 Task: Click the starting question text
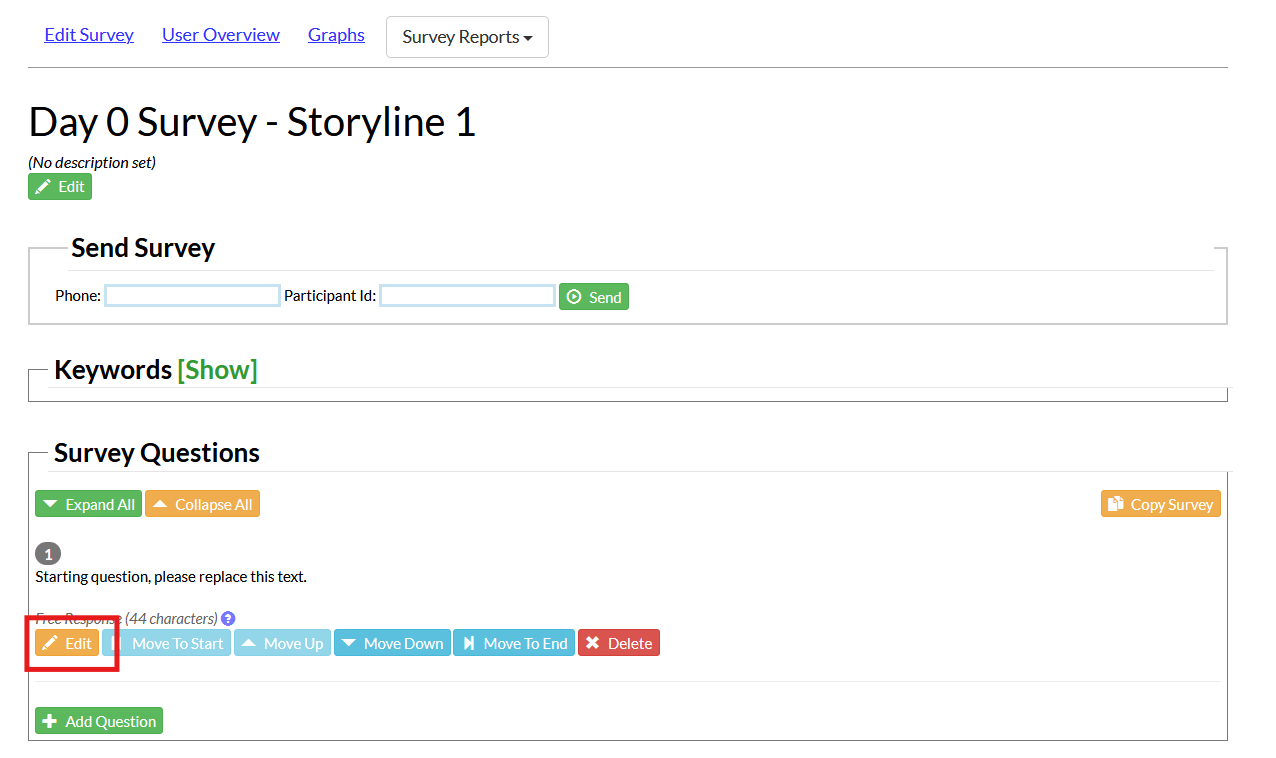pos(171,577)
